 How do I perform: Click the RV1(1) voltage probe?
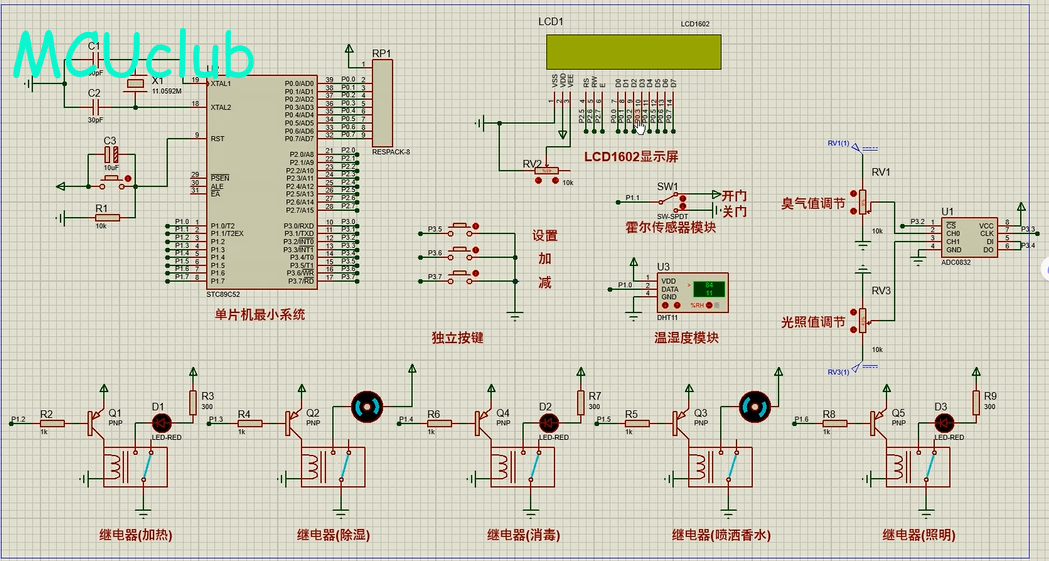point(854,145)
